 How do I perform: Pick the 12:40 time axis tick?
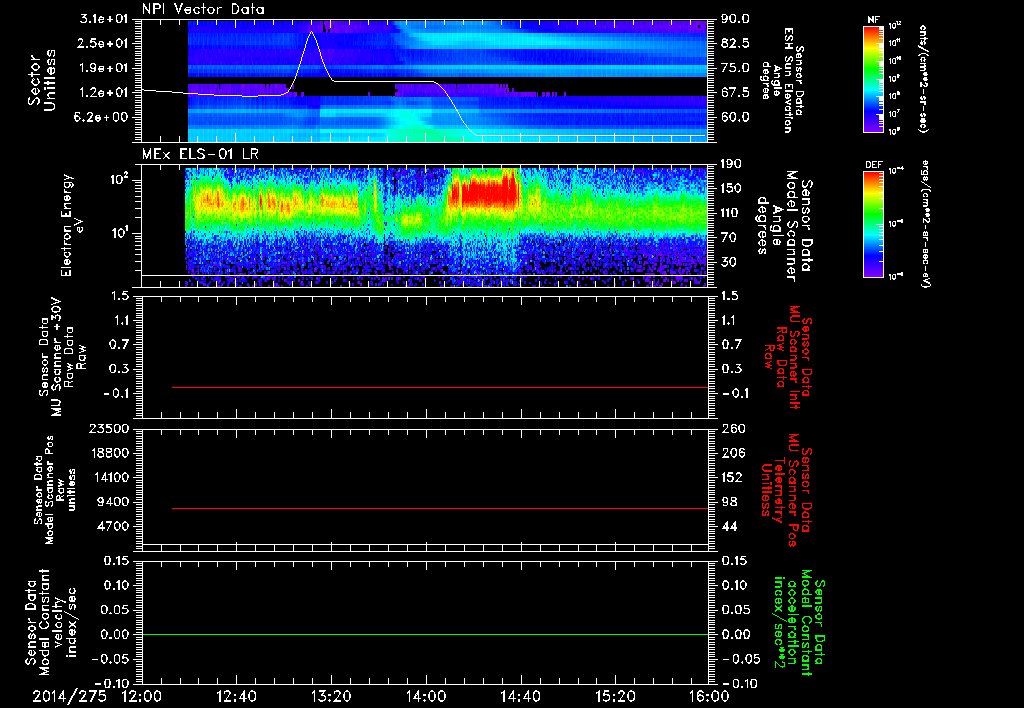(x=236, y=696)
